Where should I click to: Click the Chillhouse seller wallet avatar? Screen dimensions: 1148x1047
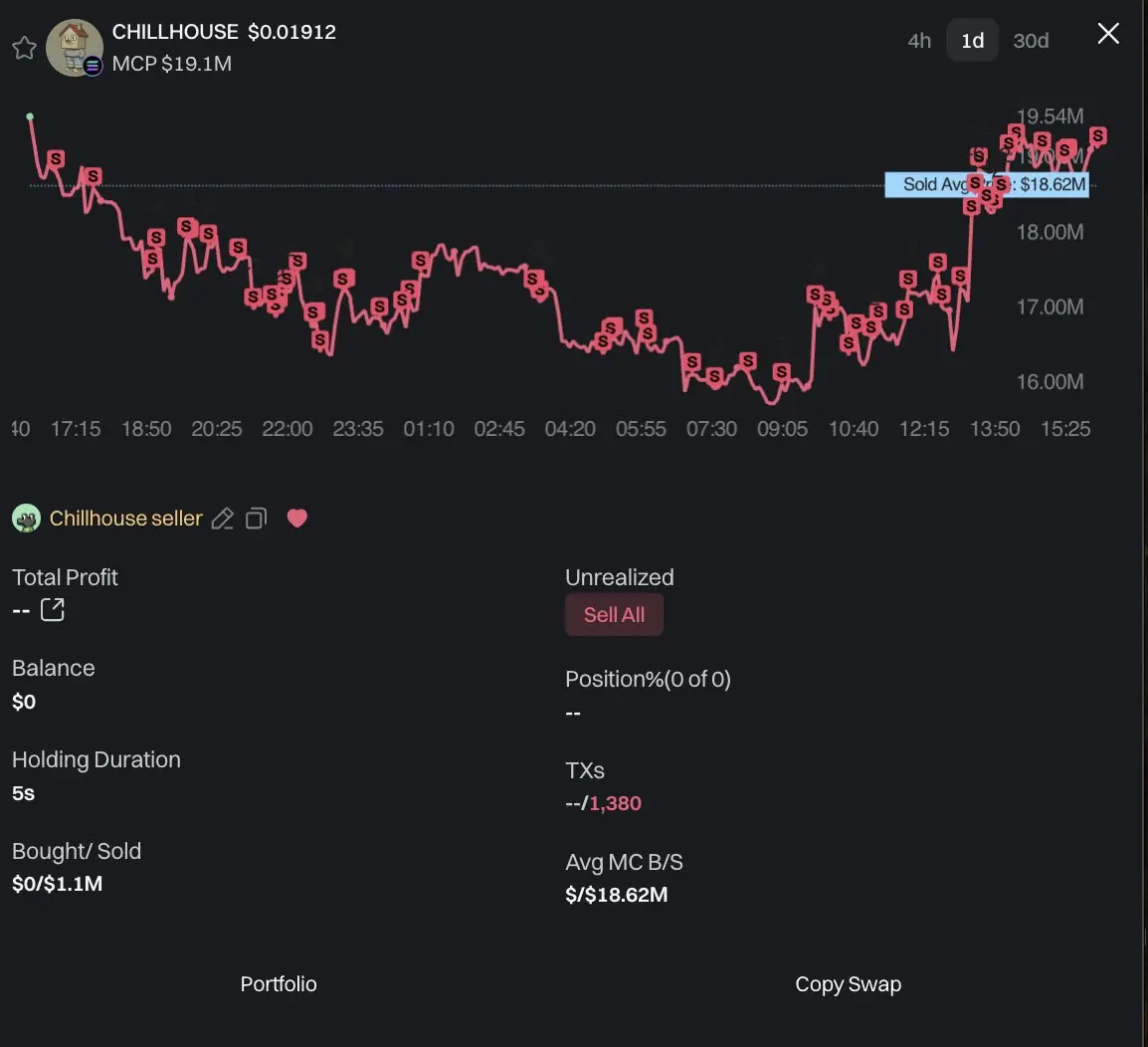26,519
